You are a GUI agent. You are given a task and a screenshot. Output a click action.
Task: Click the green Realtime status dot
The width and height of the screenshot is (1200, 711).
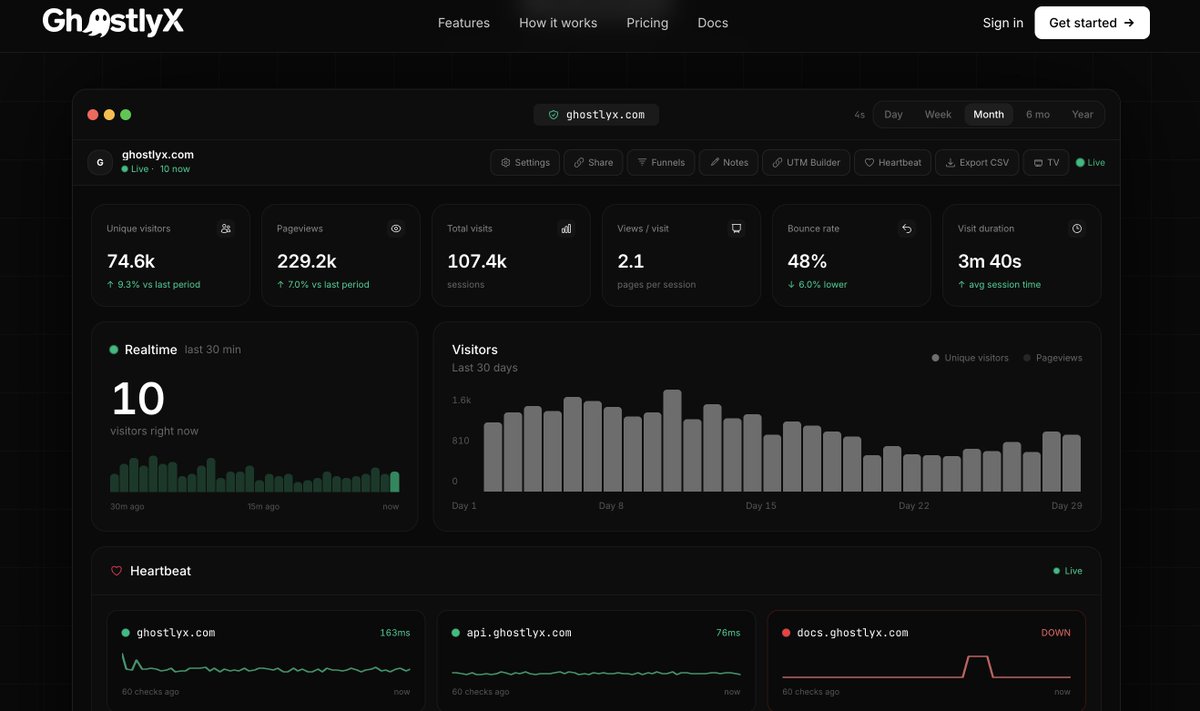click(114, 350)
